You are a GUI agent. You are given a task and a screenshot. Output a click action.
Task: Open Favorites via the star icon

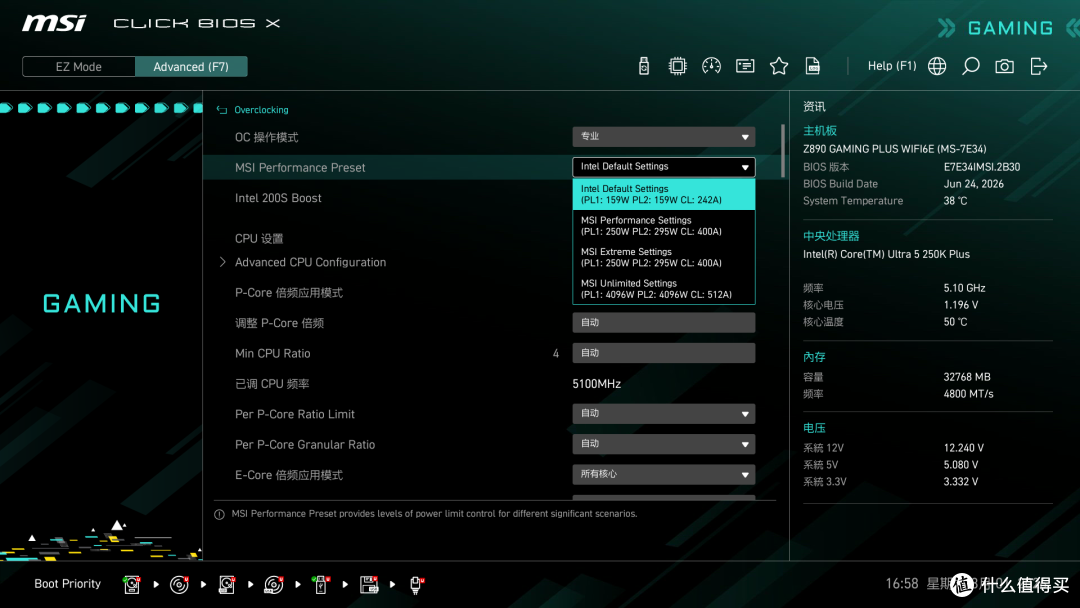tap(778, 66)
